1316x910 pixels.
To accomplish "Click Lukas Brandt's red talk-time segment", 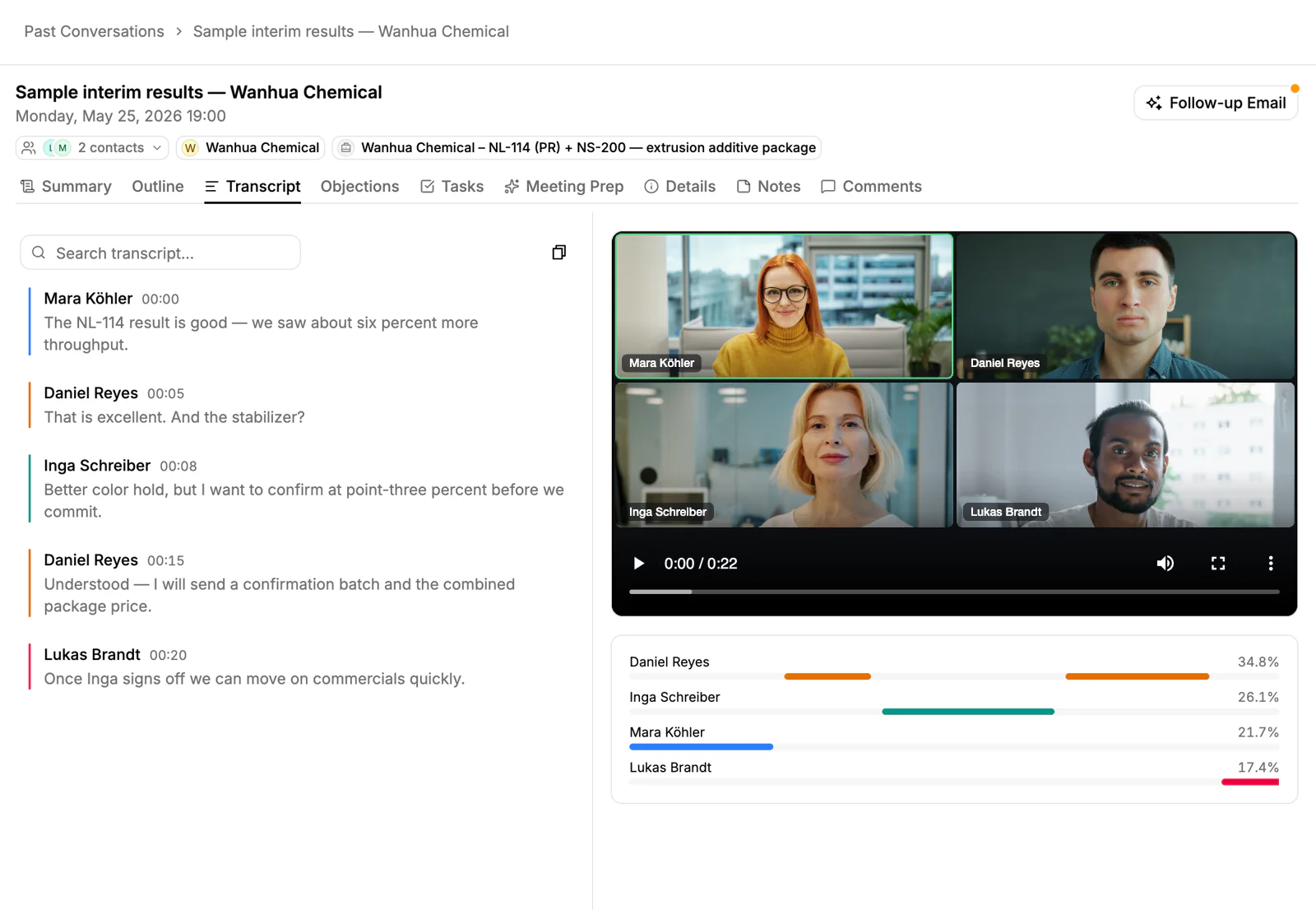I will pyautogui.click(x=1250, y=782).
